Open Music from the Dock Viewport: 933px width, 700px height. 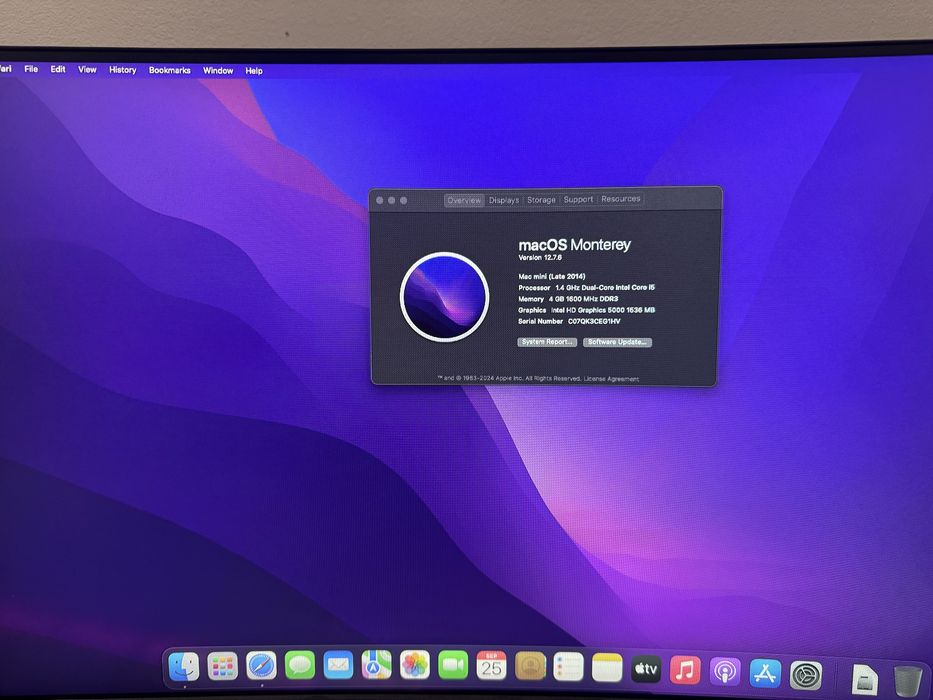pyautogui.click(x=685, y=670)
